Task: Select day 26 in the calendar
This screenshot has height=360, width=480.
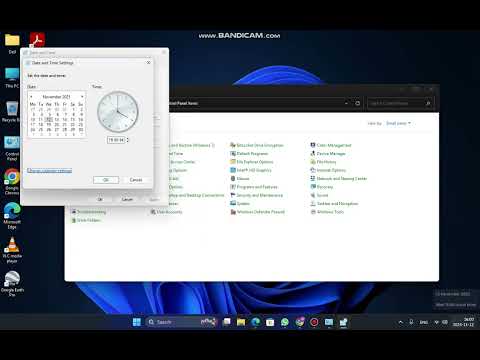Action: point(49,129)
